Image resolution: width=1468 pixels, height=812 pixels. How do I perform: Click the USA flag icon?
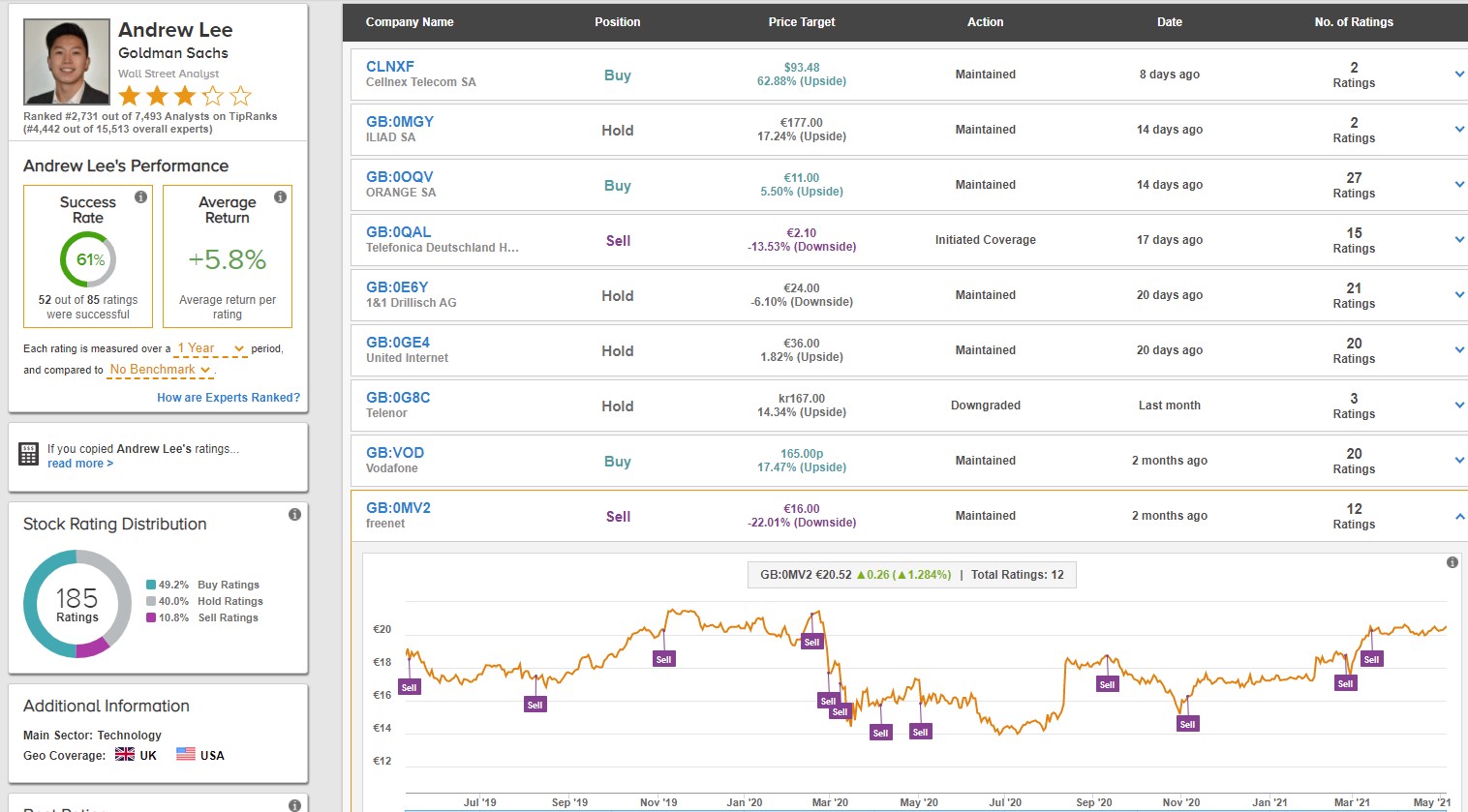(186, 755)
